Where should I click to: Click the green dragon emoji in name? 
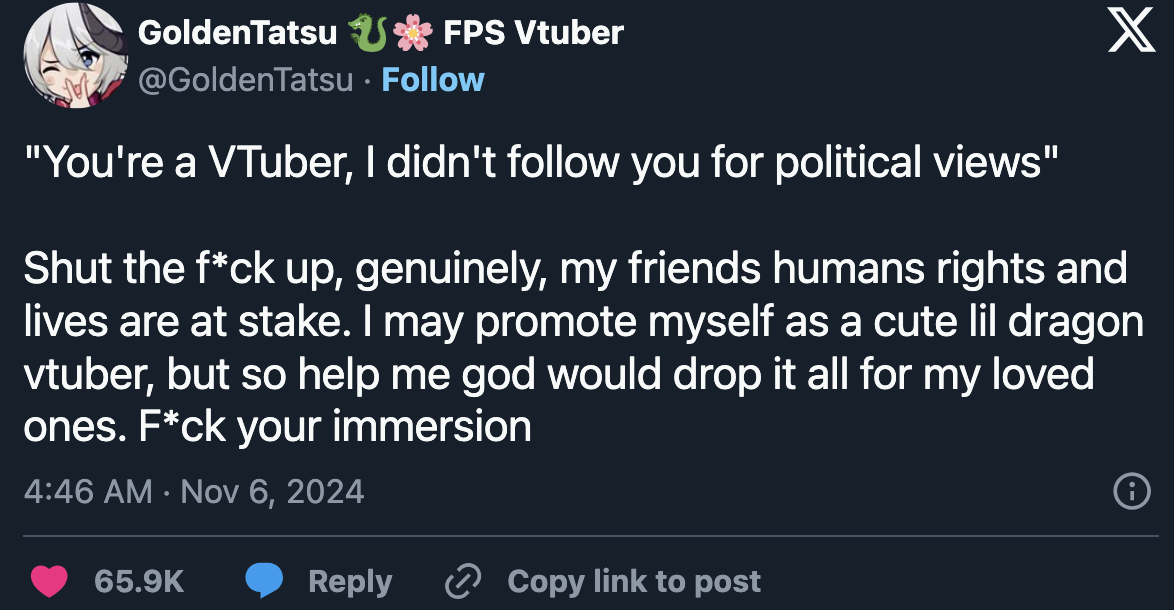368,33
